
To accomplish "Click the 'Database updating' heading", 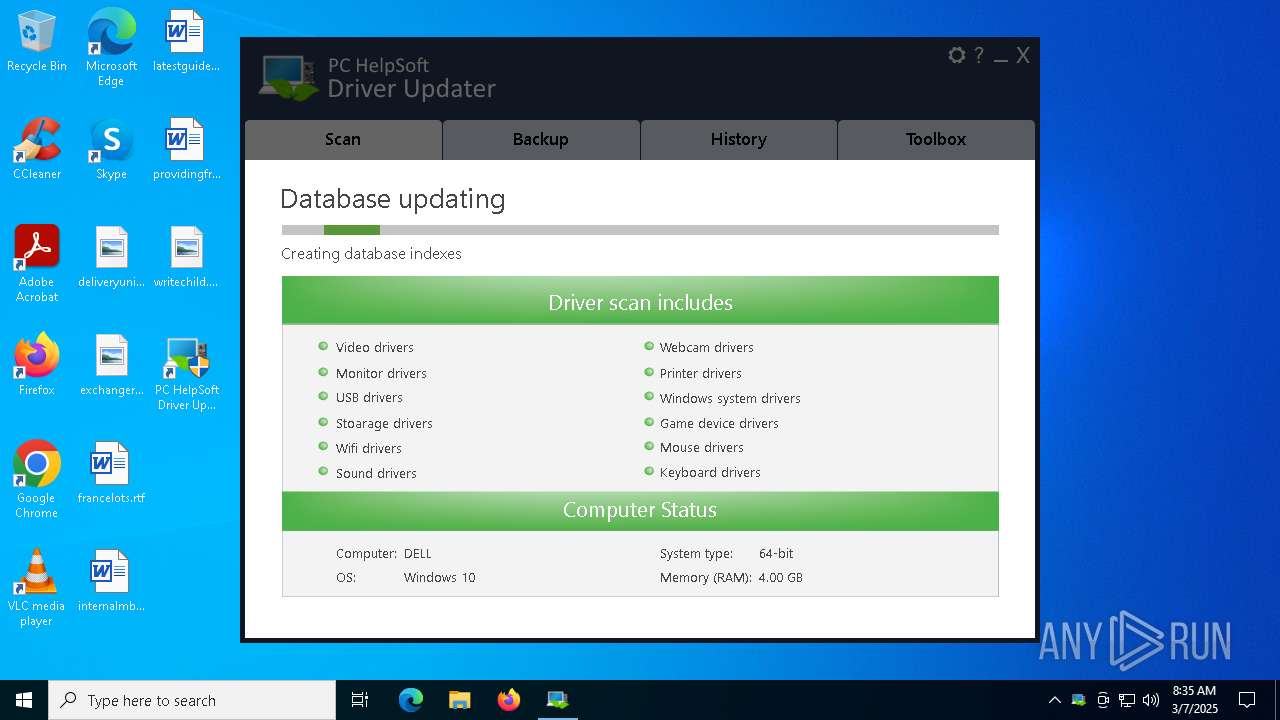I will (393, 199).
